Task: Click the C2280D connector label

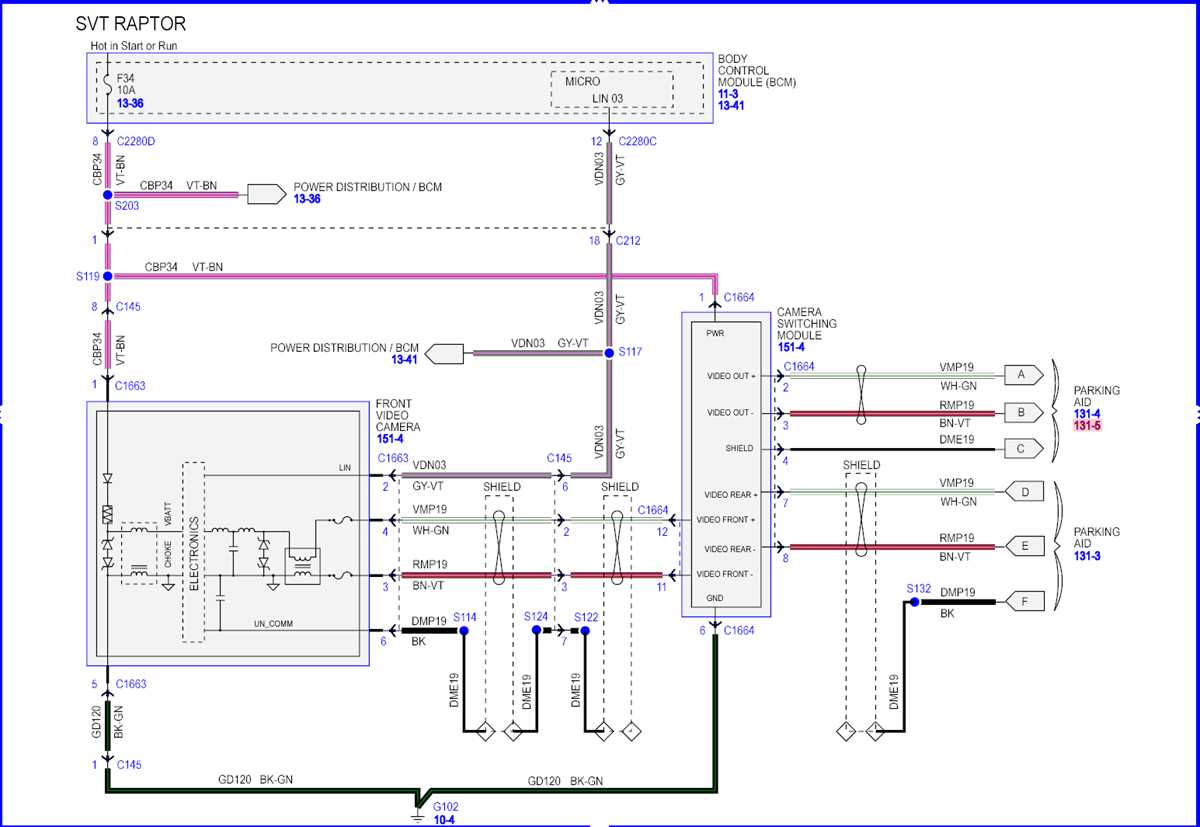Action: [137, 141]
